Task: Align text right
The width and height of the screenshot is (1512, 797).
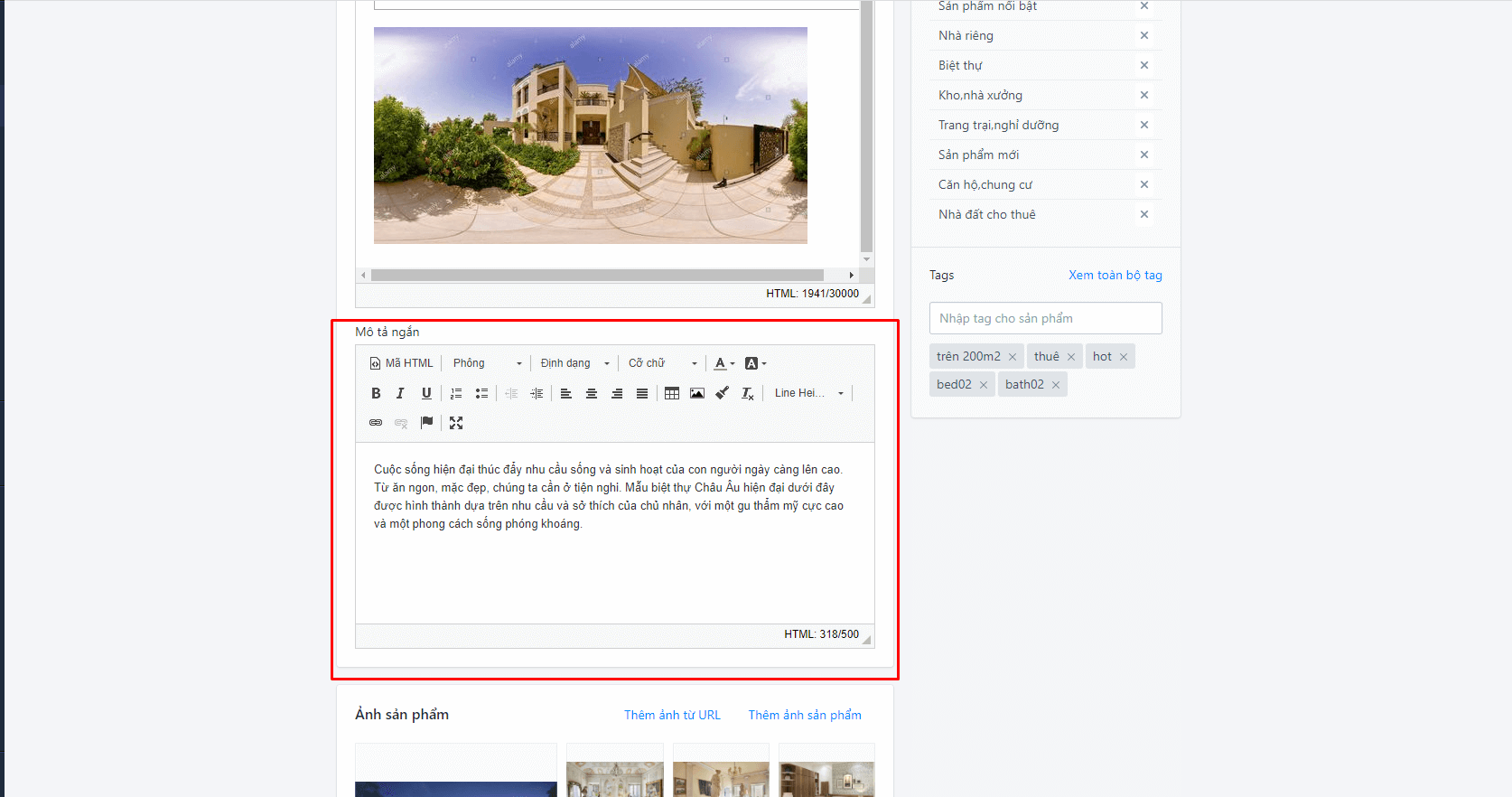Action: tap(617, 393)
